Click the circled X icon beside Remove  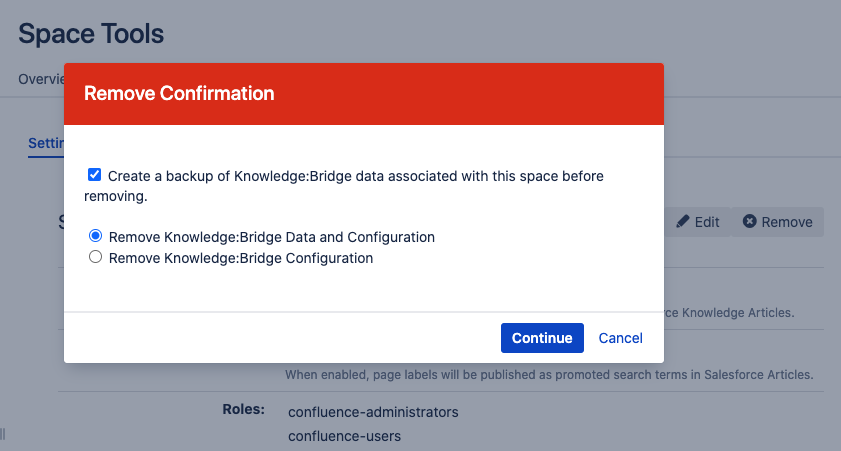pos(749,222)
